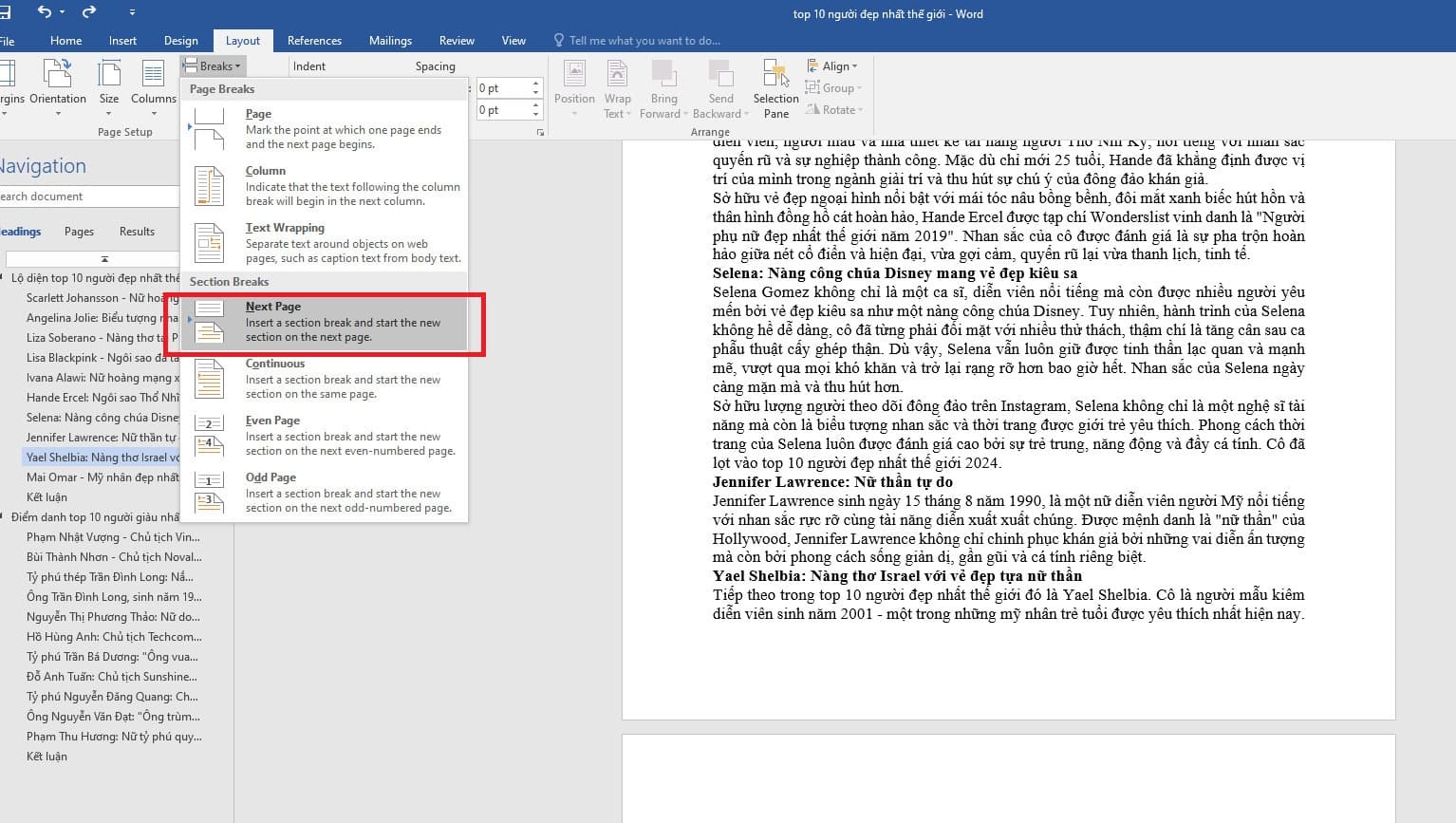Go to the Phạm Nhật Vượng heading
Viewport: 1456px width, 823px height.
113,537
